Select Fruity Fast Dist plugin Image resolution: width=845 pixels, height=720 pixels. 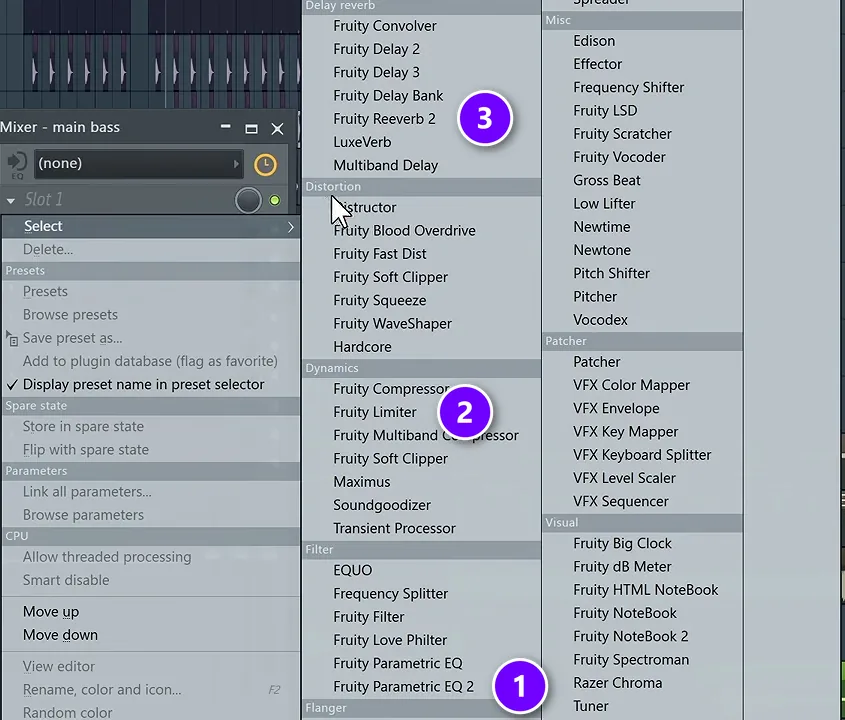pyautogui.click(x=379, y=253)
